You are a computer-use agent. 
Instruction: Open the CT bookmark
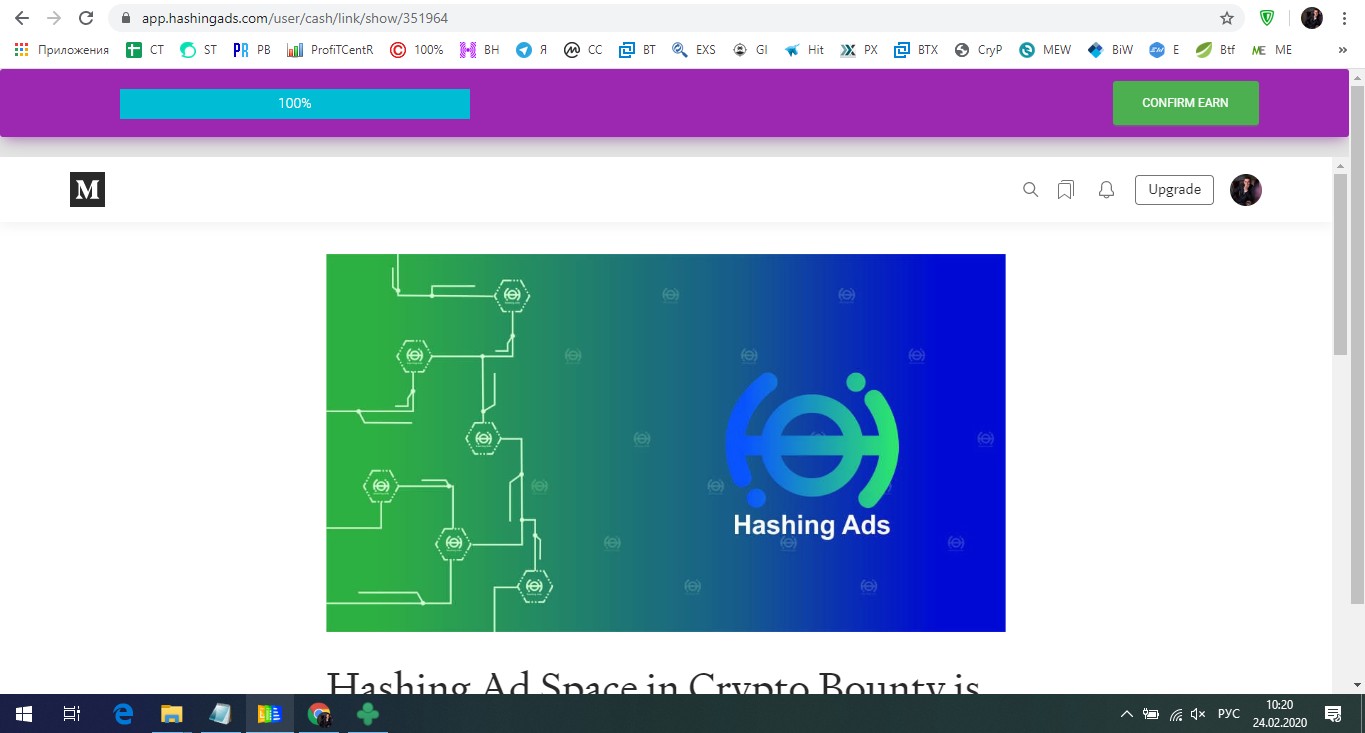145,50
